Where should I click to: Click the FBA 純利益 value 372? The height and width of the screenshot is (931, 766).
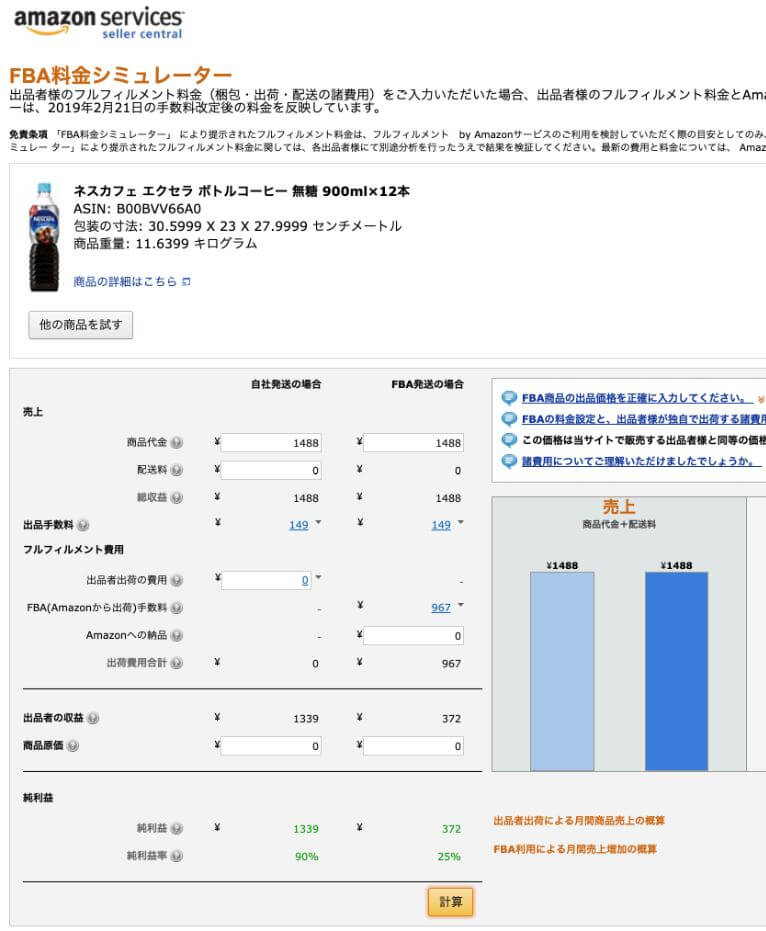[x=451, y=829]
